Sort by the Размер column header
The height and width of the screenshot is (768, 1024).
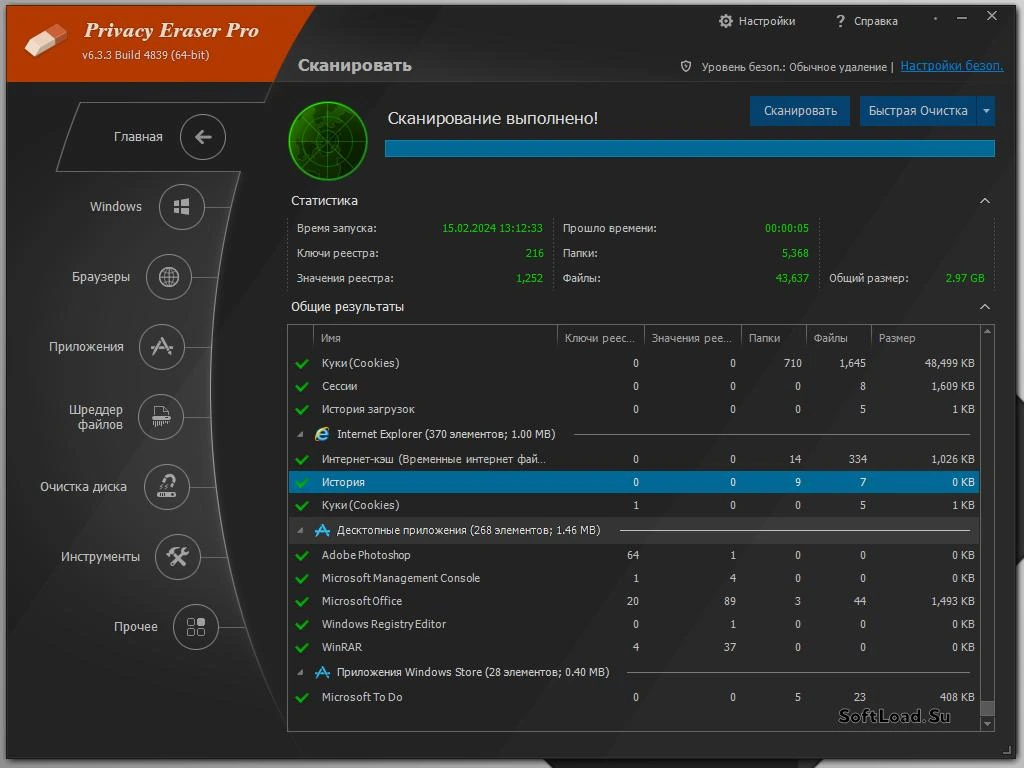(x=925, y=338)
